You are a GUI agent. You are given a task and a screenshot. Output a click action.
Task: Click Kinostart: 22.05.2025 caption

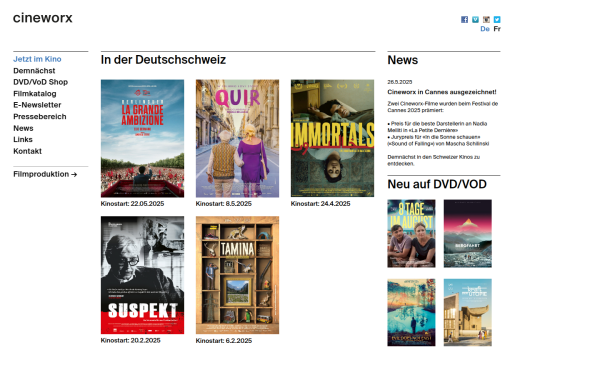coord(132,204)
